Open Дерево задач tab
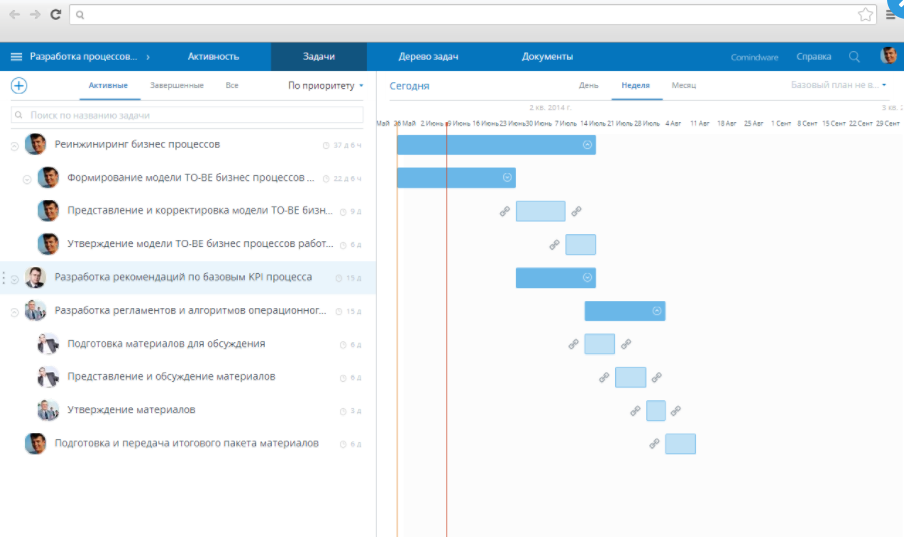This screenshot has height=537, width=904. click(428, 57)
